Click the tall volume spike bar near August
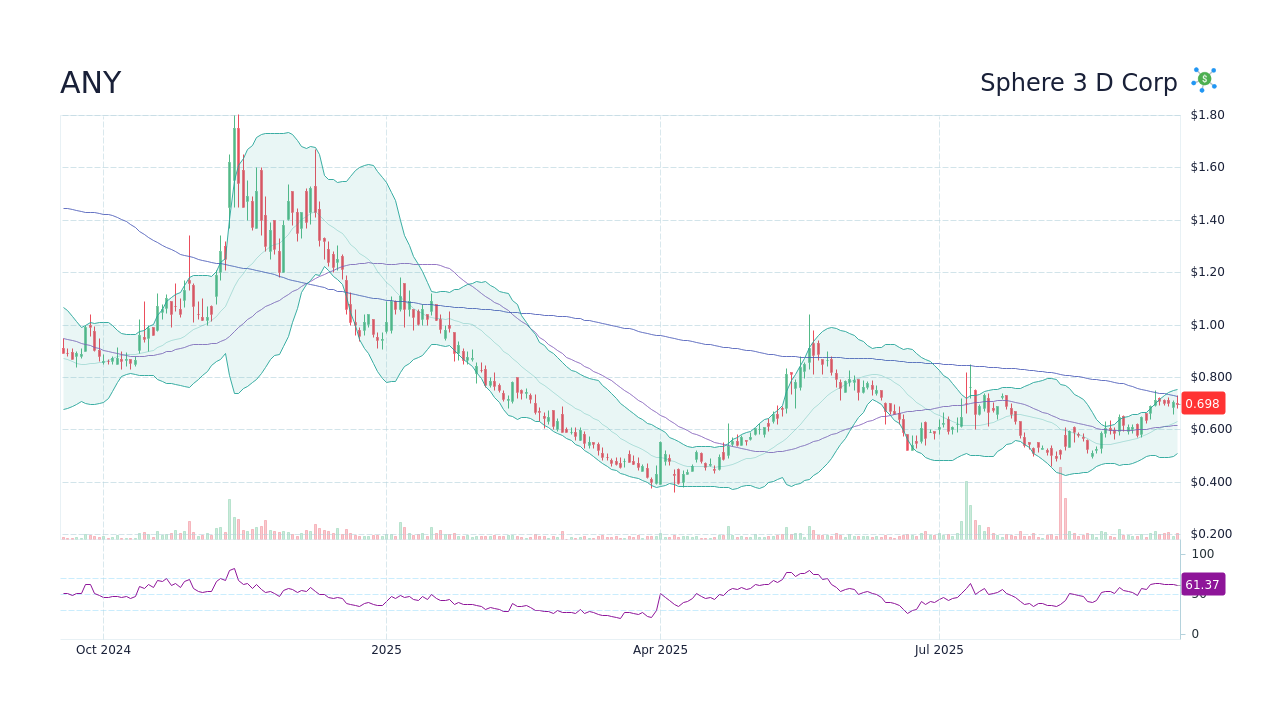 (x=1062, y=505)
